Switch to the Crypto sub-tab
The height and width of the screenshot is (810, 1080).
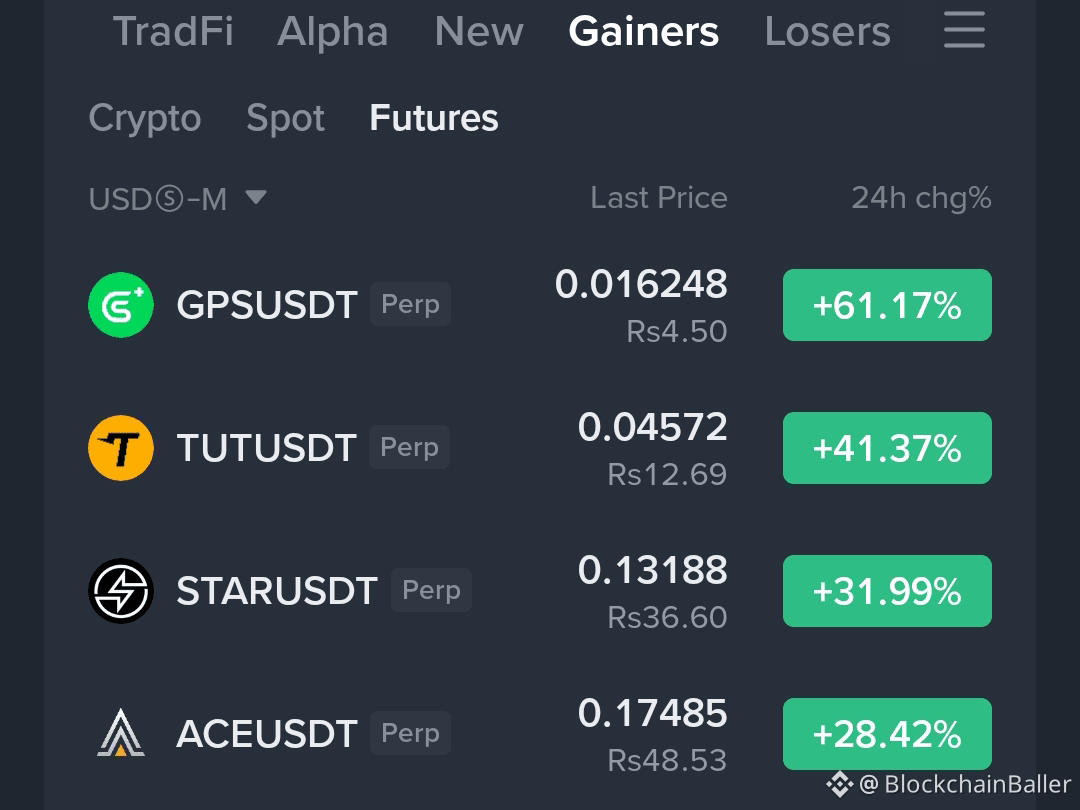click(145, 118)
